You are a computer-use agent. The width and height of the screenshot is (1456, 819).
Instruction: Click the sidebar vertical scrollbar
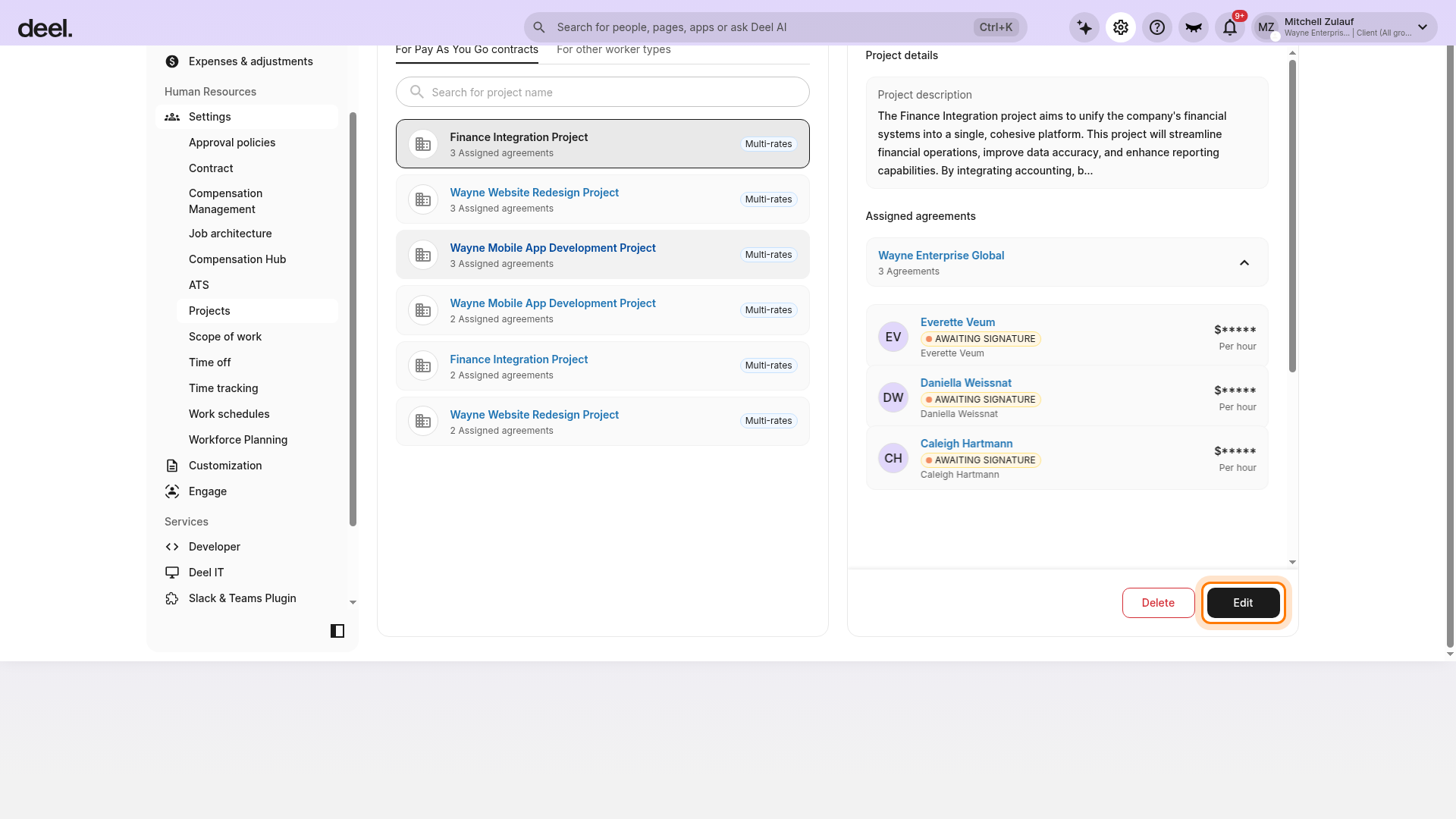coord(353,318)
